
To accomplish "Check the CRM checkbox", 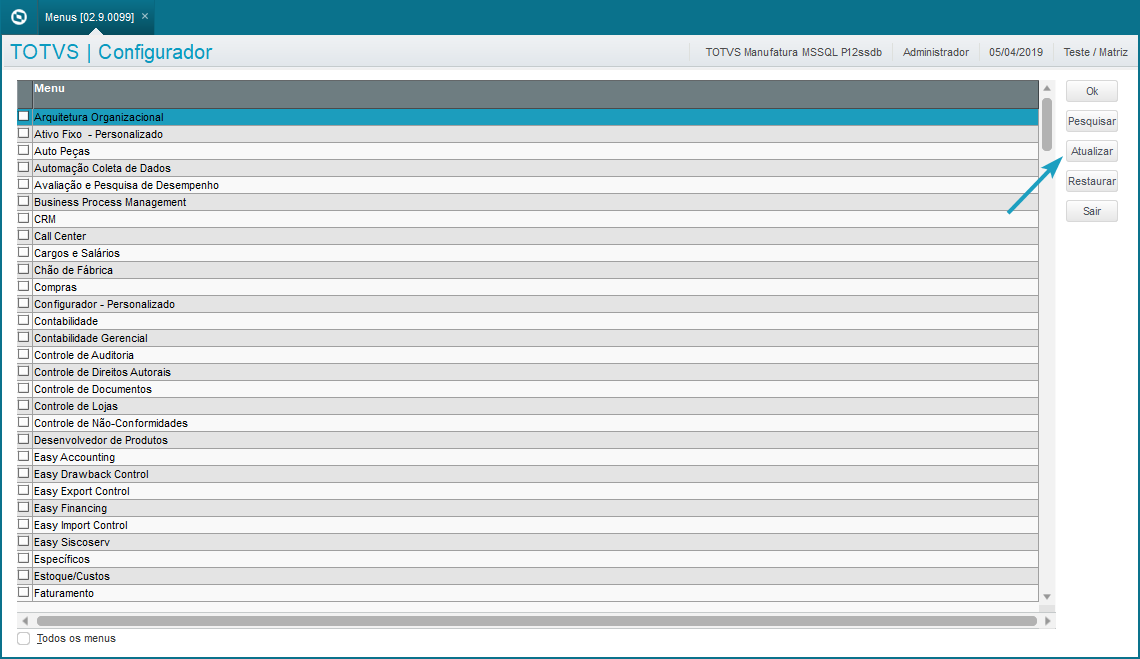I will (x=24, y=218).
